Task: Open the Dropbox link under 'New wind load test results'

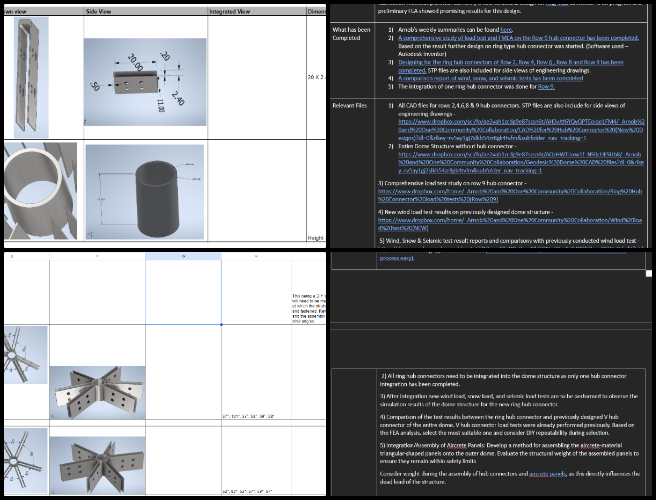Action: [510, 224]
